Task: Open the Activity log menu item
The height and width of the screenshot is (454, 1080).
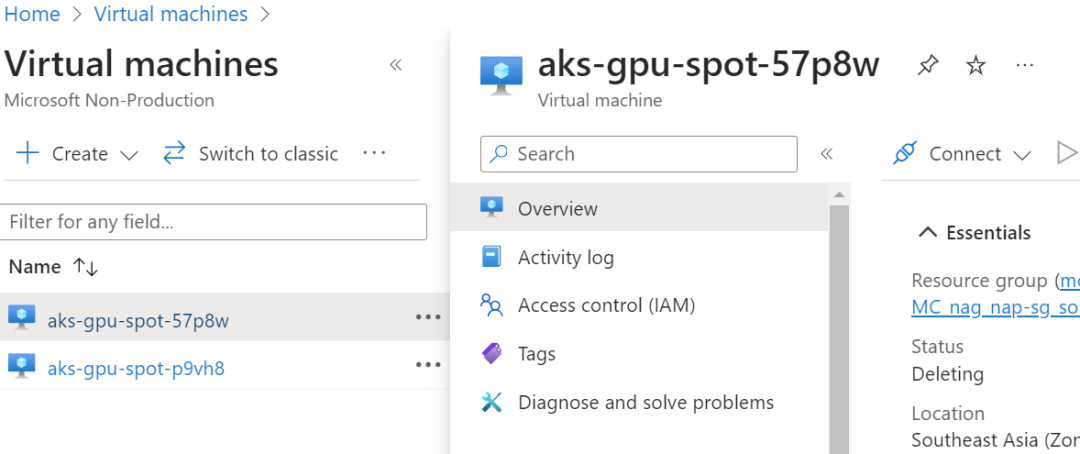Action: 565,258
